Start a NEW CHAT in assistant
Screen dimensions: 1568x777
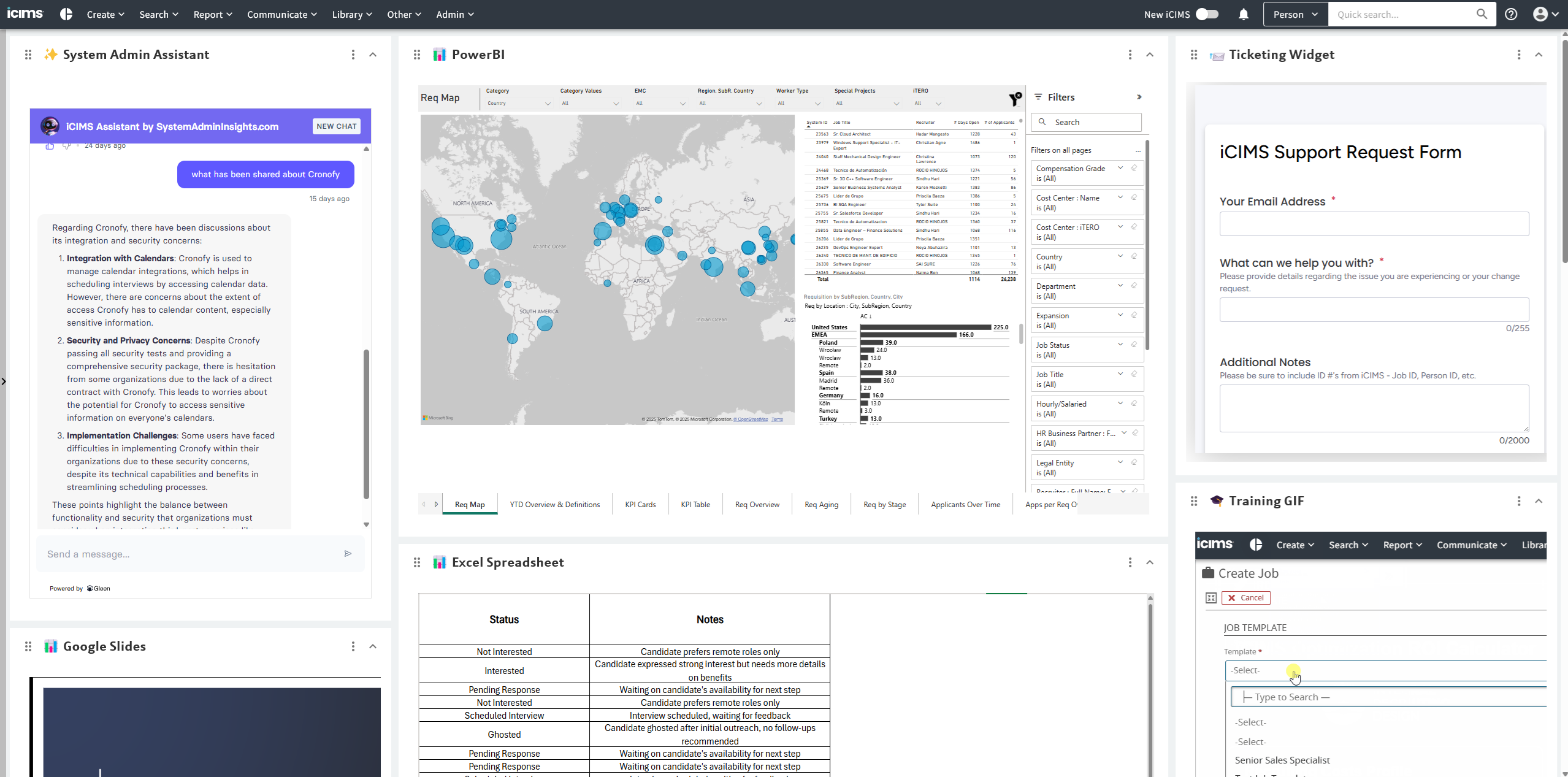(336, 126)
